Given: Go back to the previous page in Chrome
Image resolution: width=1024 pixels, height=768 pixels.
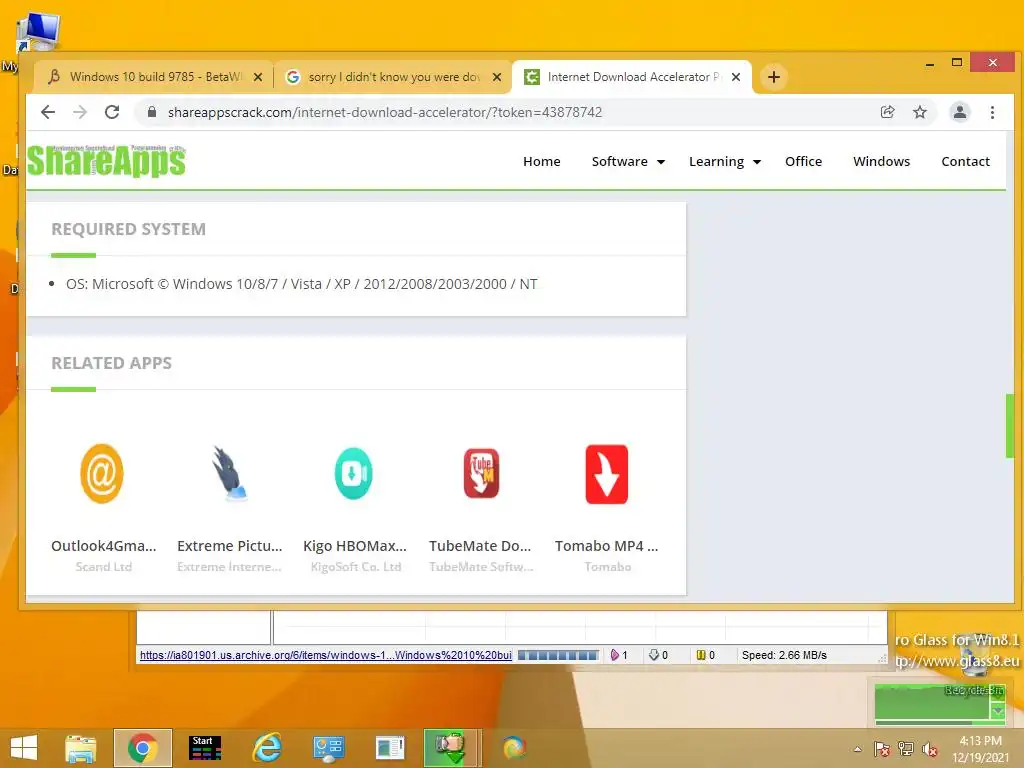Looking at the screenshot, I should [48, 112].
